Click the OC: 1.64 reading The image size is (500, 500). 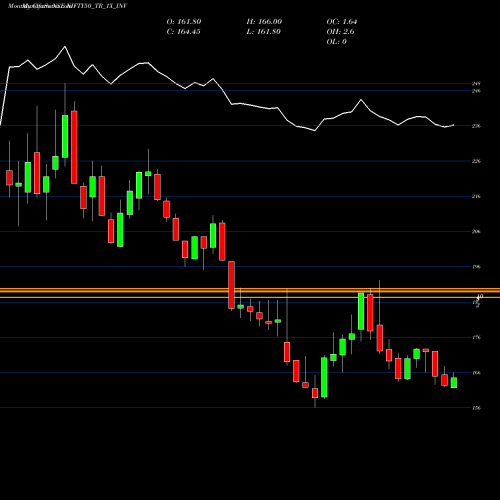[x=342, y=22]
